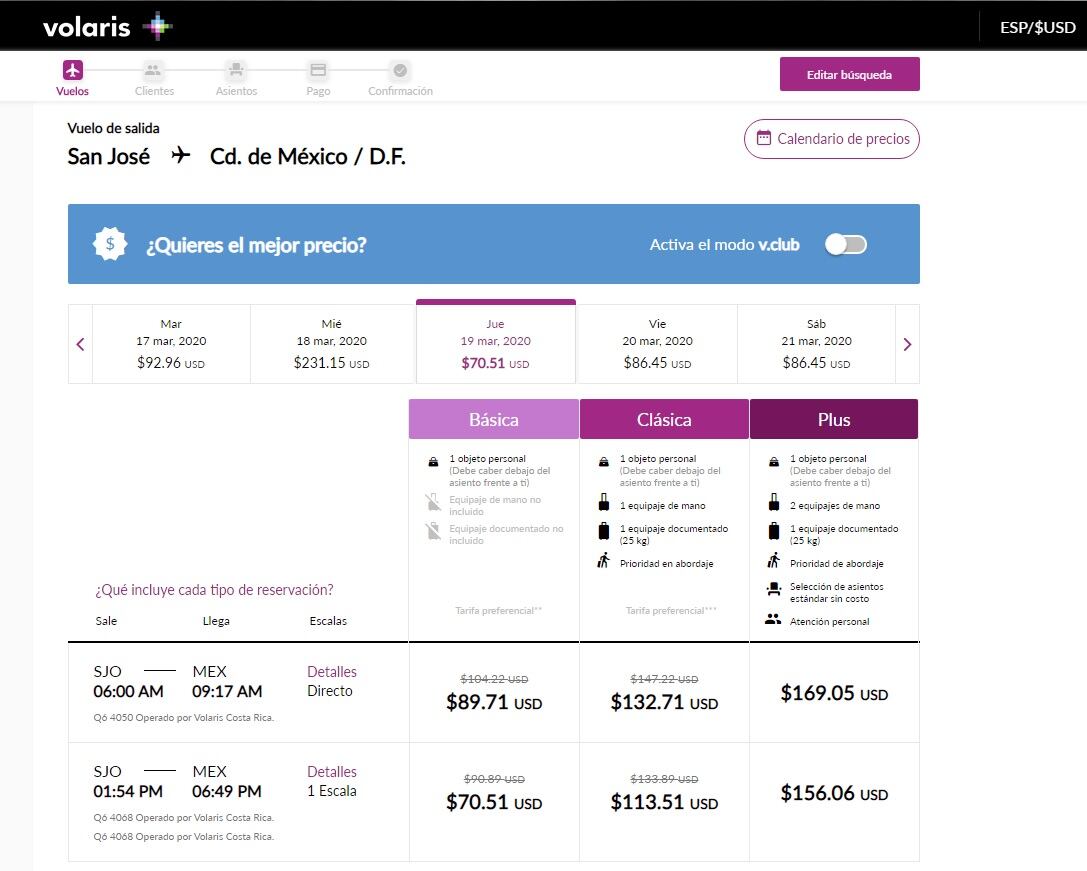Show earlier dates with left arrow

tap(81, 344)
